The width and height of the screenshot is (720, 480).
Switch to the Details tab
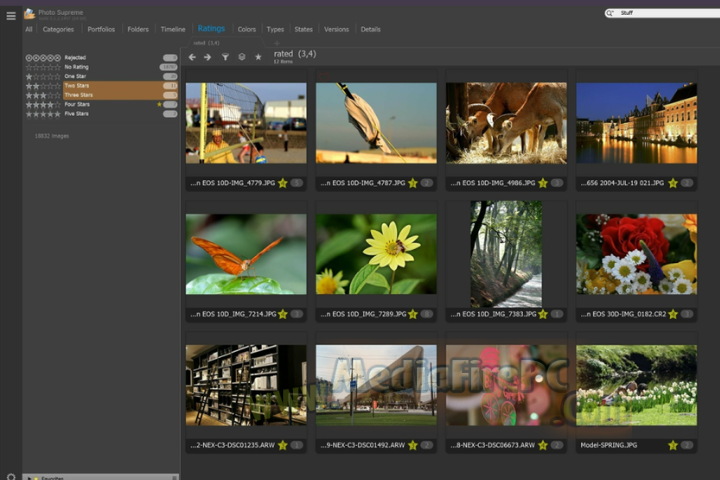pyautogui.click(x=371, y=29)
